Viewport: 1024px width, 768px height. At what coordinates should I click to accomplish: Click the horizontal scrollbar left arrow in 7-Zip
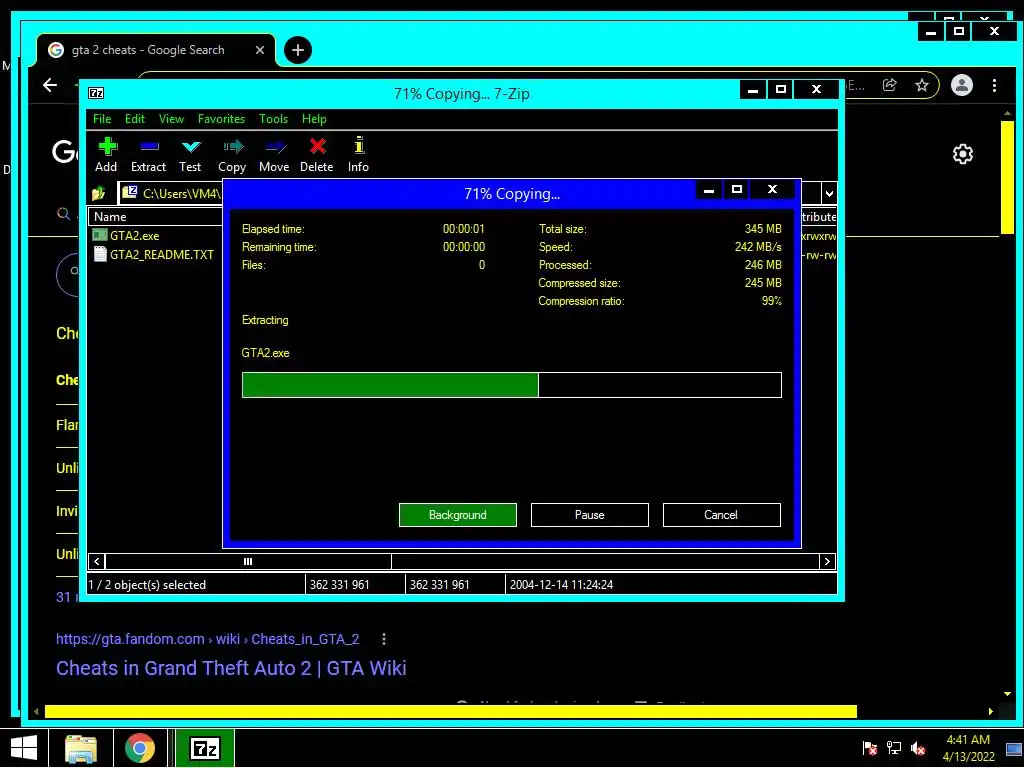97,562
